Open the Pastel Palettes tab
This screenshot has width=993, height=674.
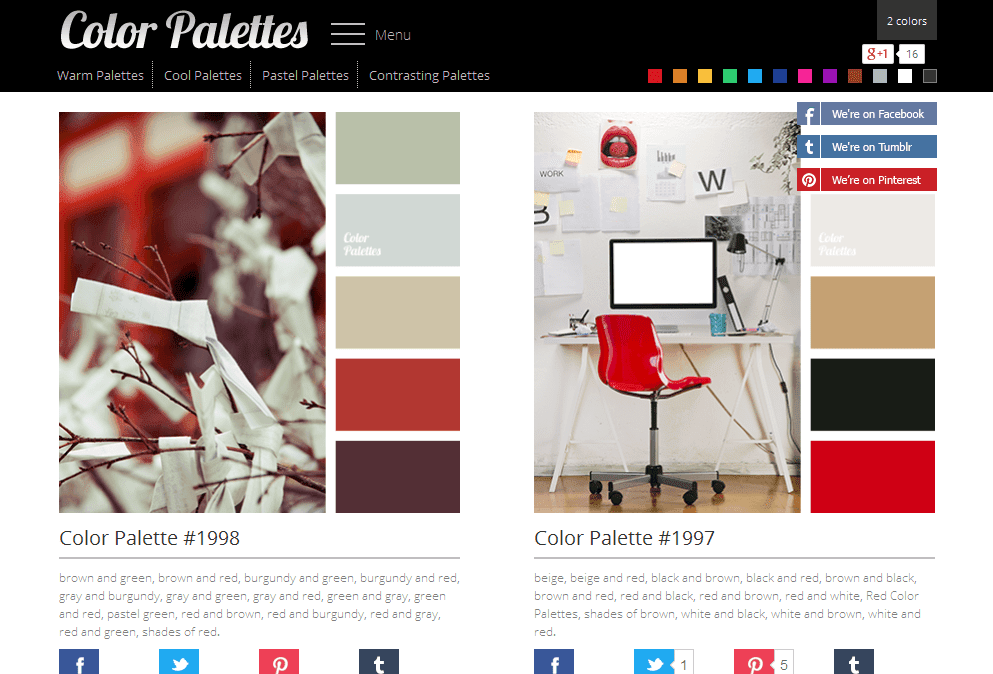pyautogui.click(x=305, y=75)
